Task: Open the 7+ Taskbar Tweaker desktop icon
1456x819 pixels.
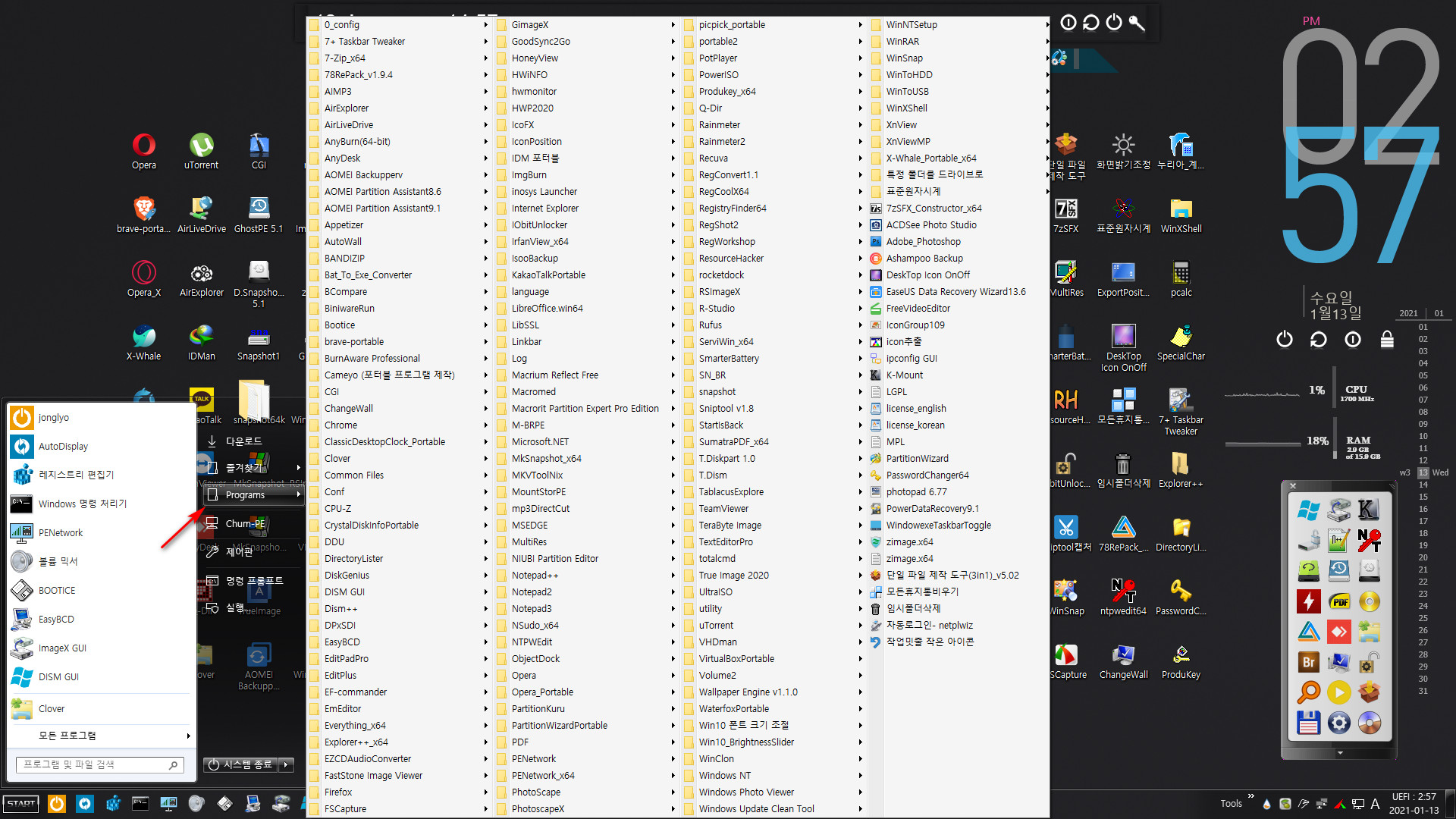Action: [1181, 411]
